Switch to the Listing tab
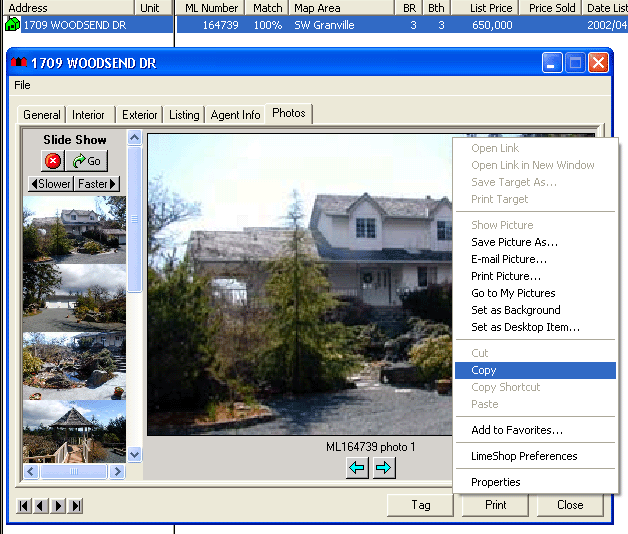This screenshot has width=628, height=534. (184, 115)
